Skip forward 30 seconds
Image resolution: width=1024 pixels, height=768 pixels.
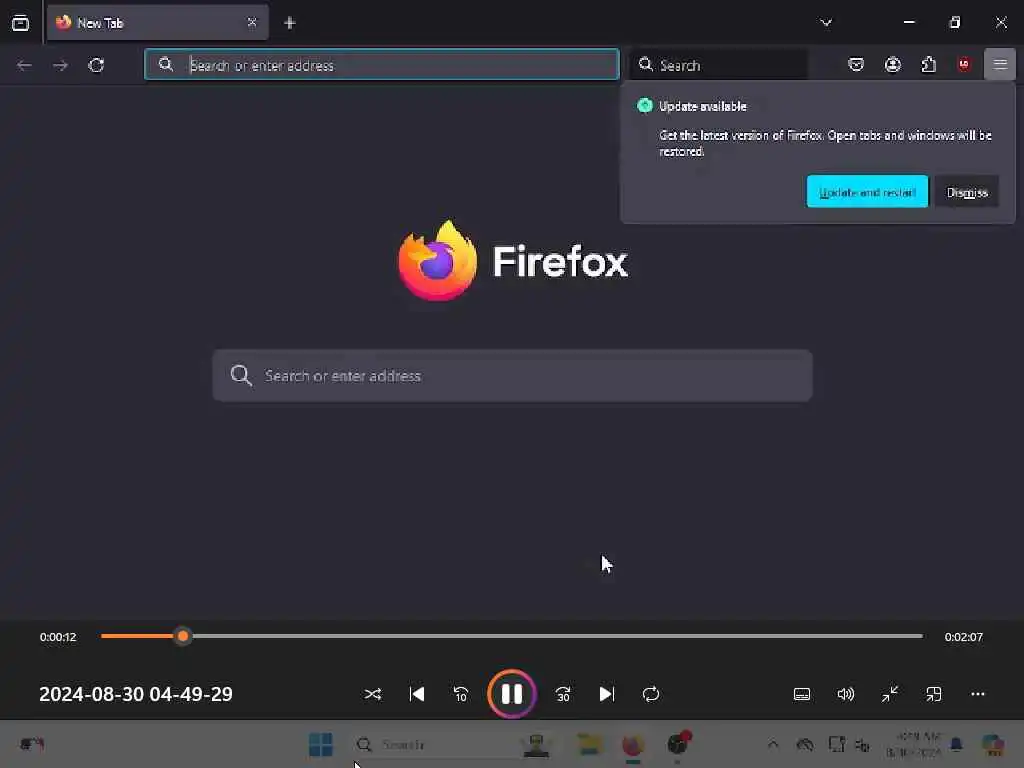click(x=563, y=694)
